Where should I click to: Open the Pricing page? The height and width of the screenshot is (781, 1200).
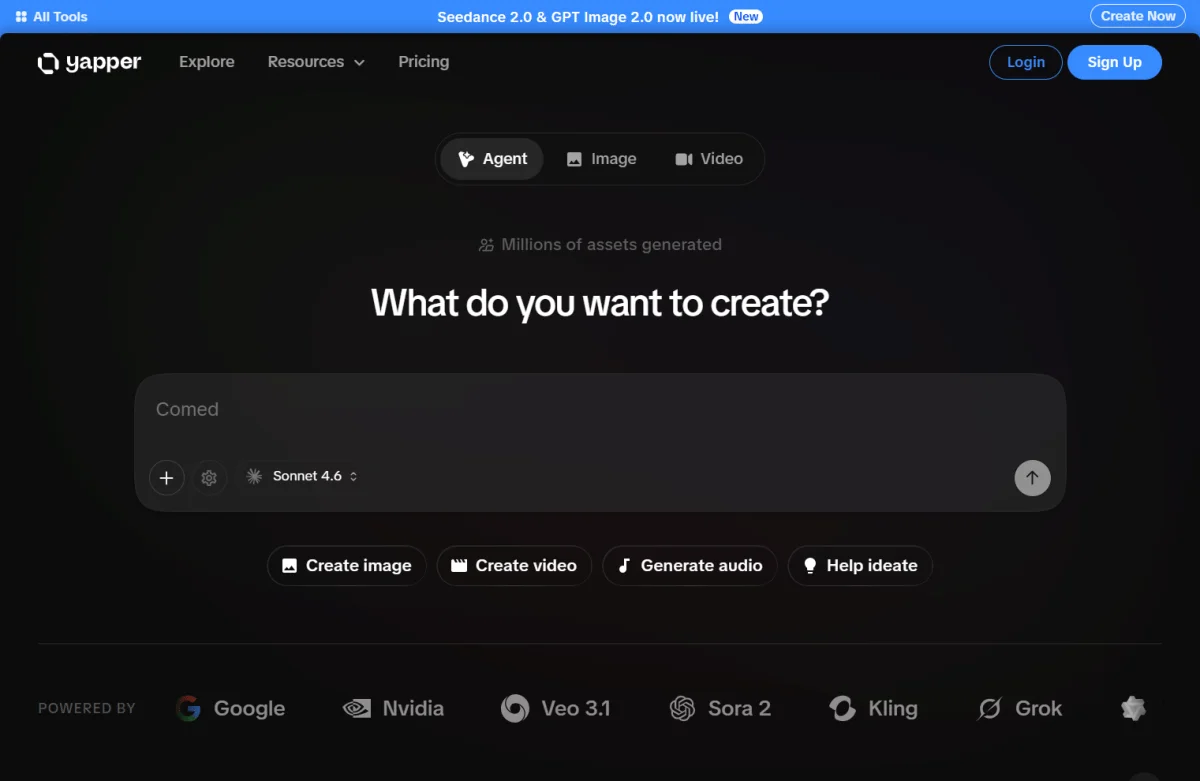[424, 62]
